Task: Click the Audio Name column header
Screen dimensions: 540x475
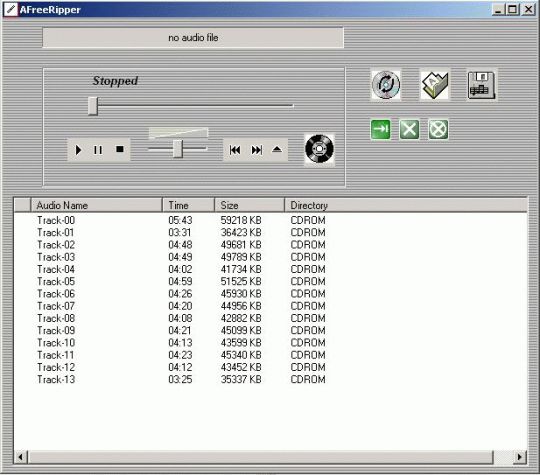Action: point(96,205)
